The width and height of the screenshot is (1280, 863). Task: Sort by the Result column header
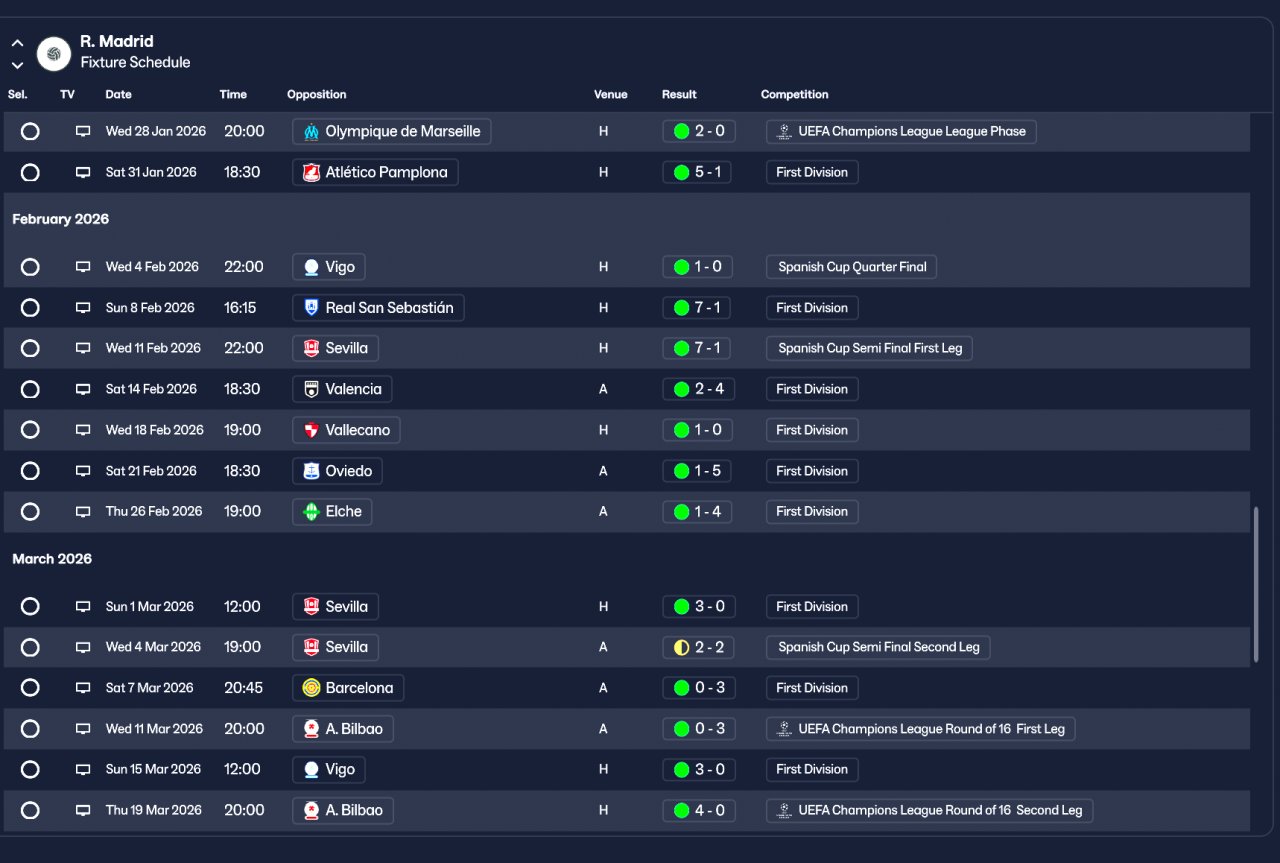click(x=679, y=95)
